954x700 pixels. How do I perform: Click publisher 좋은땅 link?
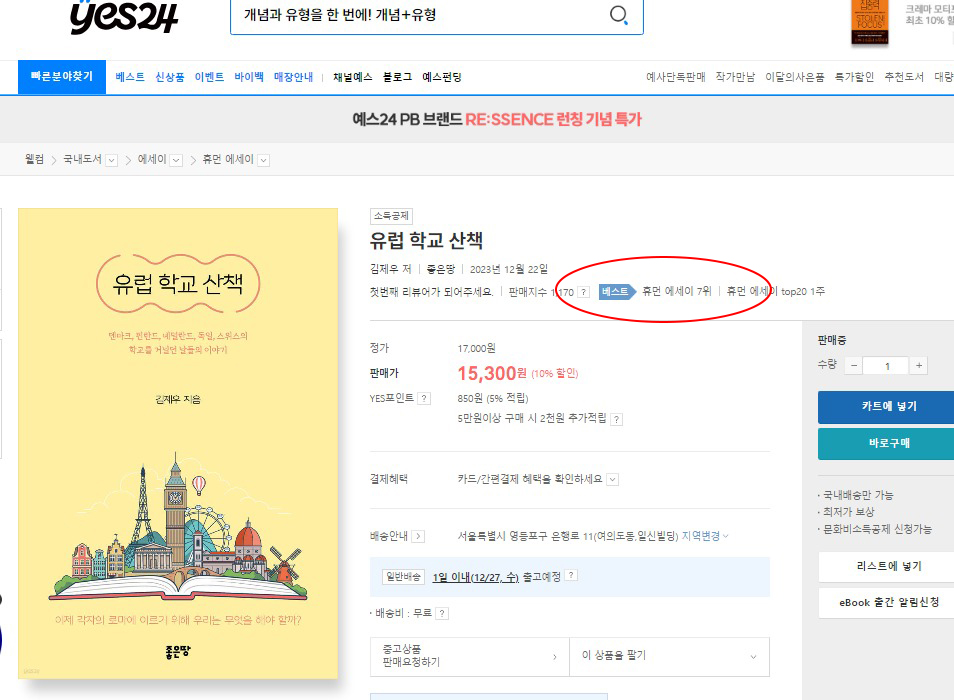440,269
